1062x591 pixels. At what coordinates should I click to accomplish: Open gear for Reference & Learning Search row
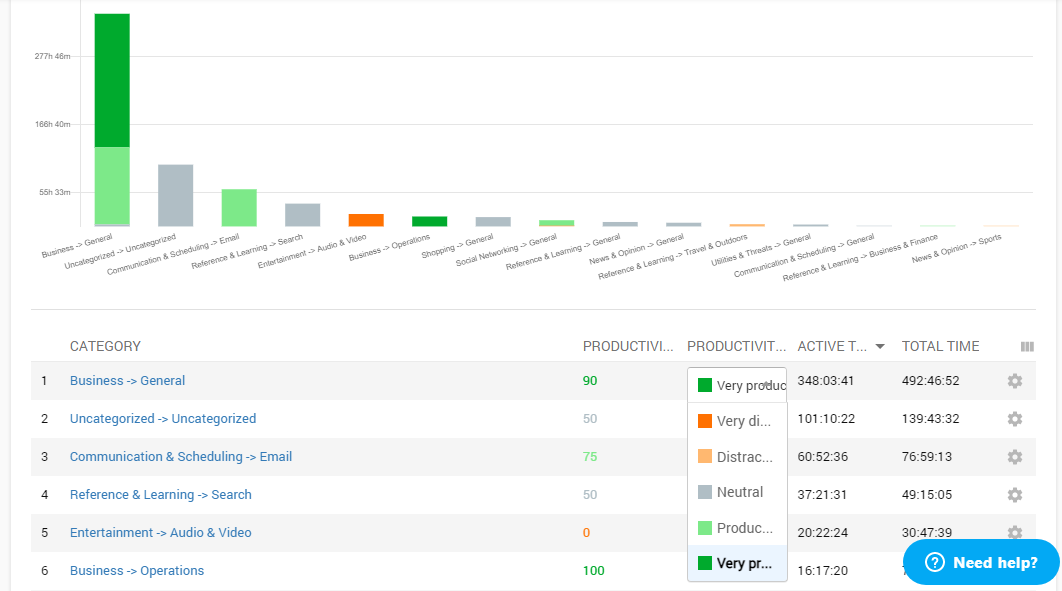[x=1014, y=495]
